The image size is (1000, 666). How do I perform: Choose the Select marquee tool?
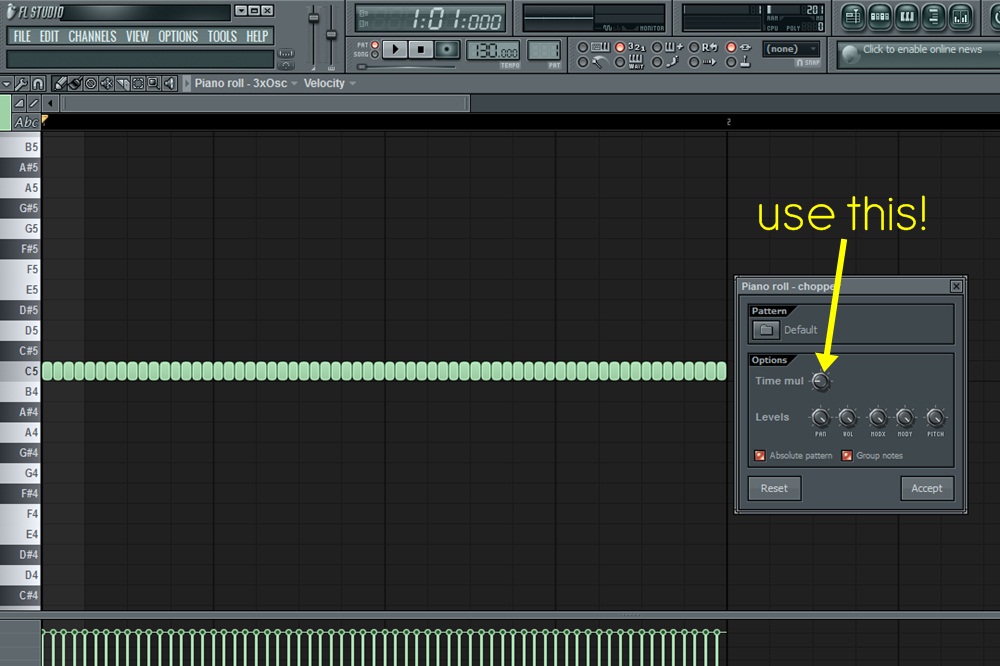pyautogui.click(x=138, y=83)
